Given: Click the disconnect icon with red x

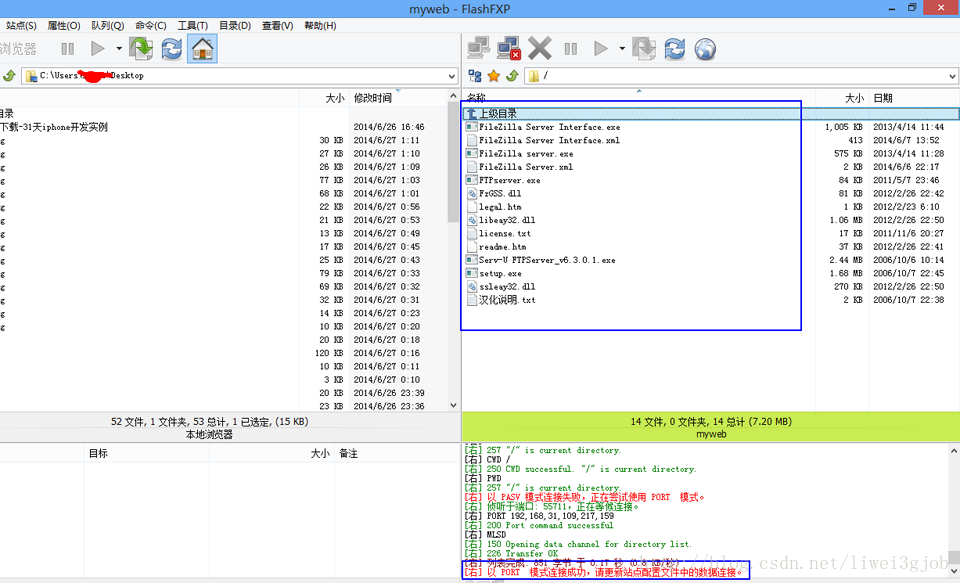Looking at the screenshot, I should click(509, 48).
